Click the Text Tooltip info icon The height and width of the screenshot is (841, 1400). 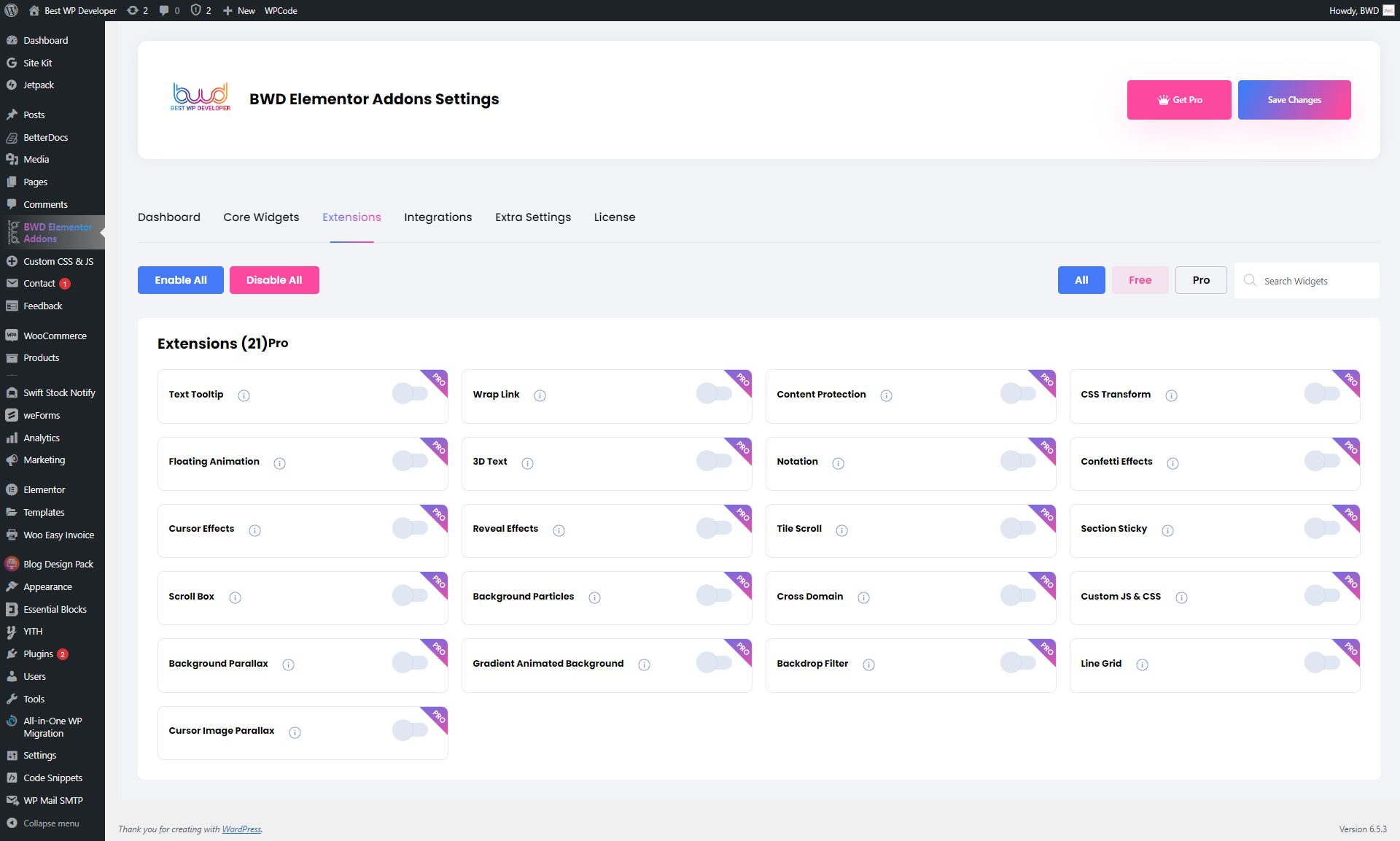[244, 395]
